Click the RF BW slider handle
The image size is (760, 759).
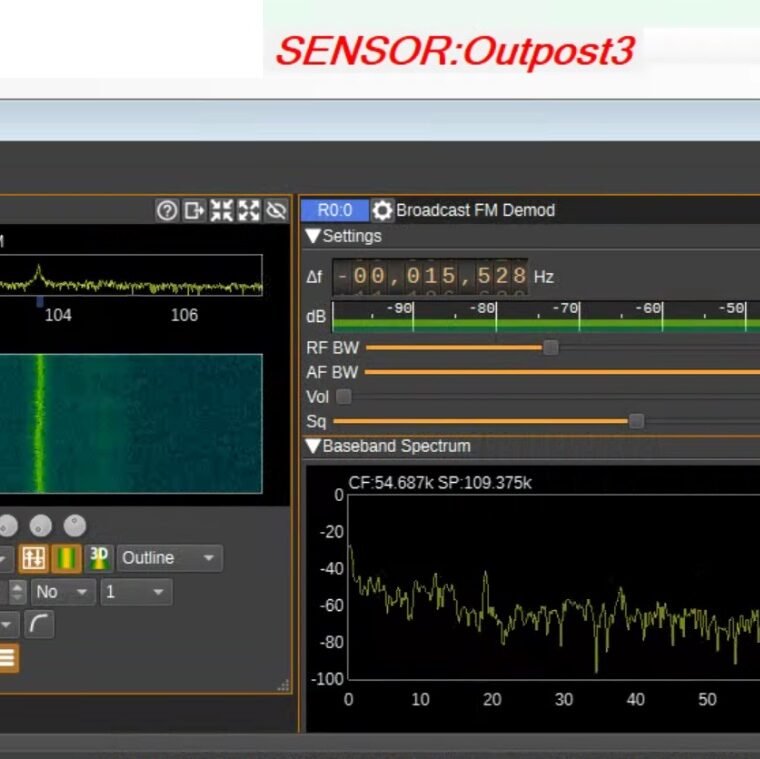[x=550, y=347]
